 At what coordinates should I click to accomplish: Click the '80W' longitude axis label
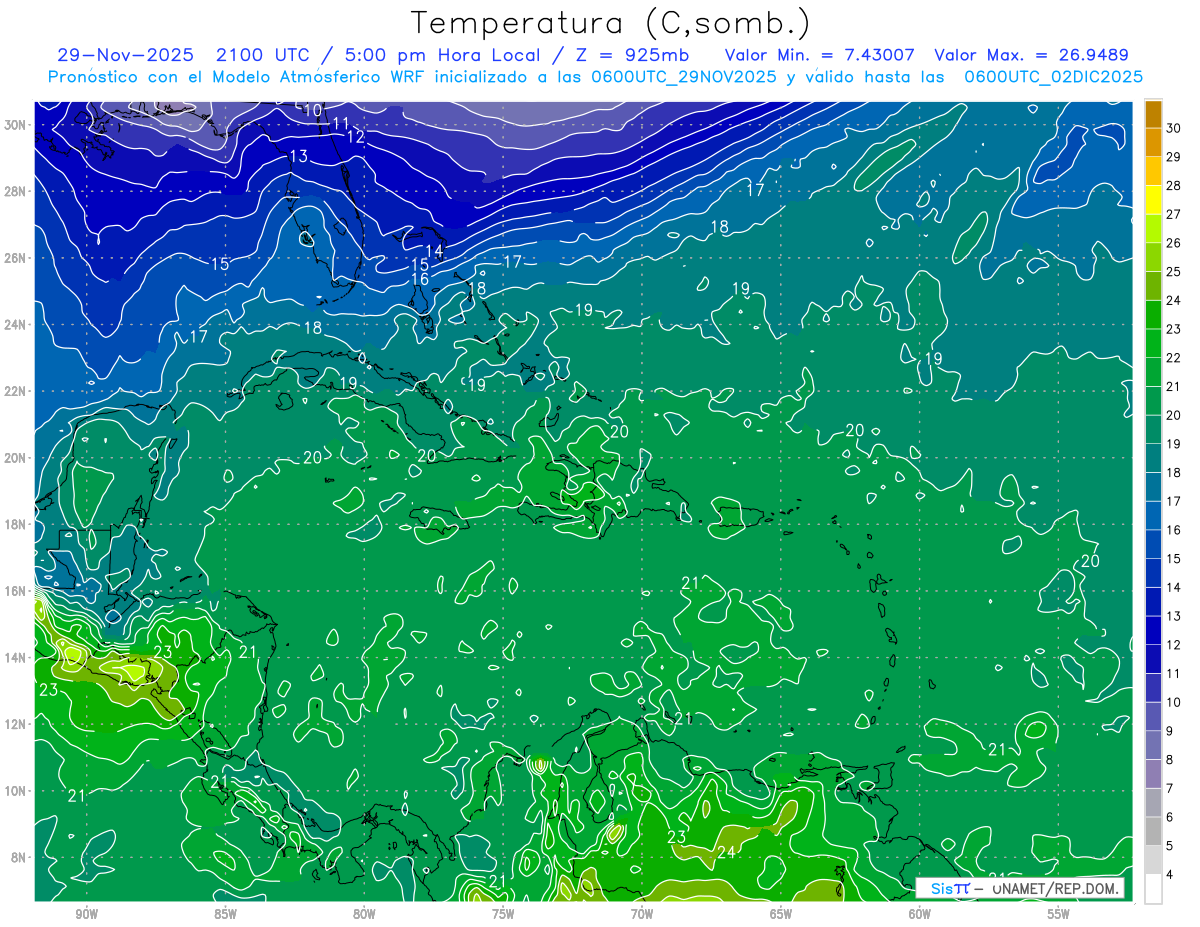click(x=364, y=914)
